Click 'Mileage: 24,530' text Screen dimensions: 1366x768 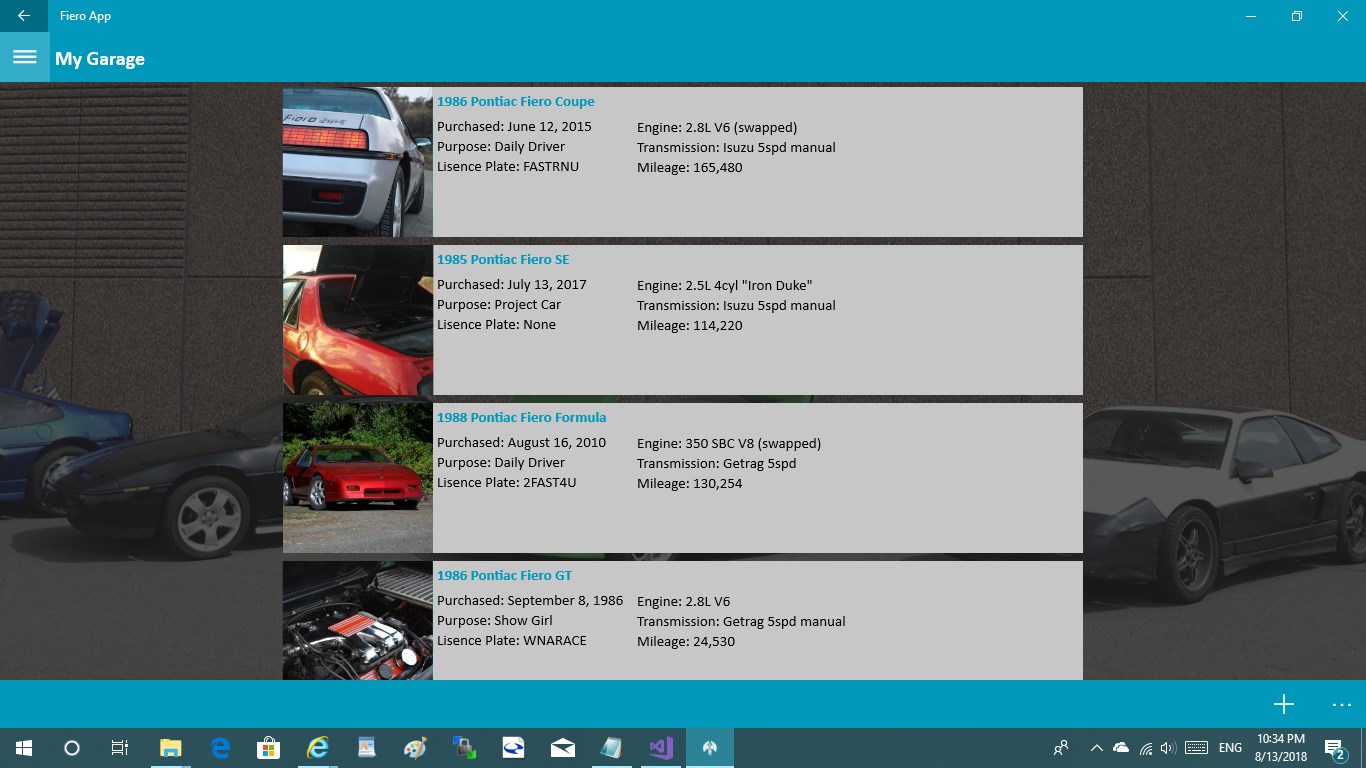(686, 641)
